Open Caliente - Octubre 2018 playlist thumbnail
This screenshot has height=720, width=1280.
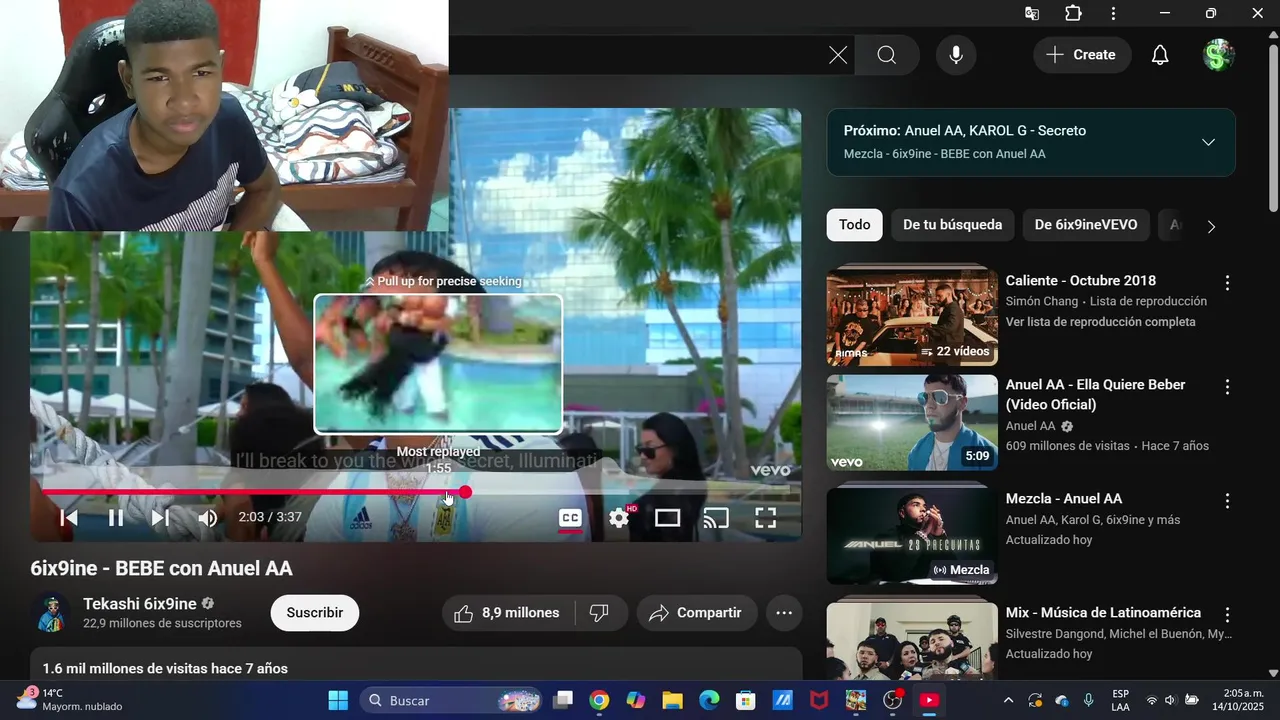tap(912, 314)
